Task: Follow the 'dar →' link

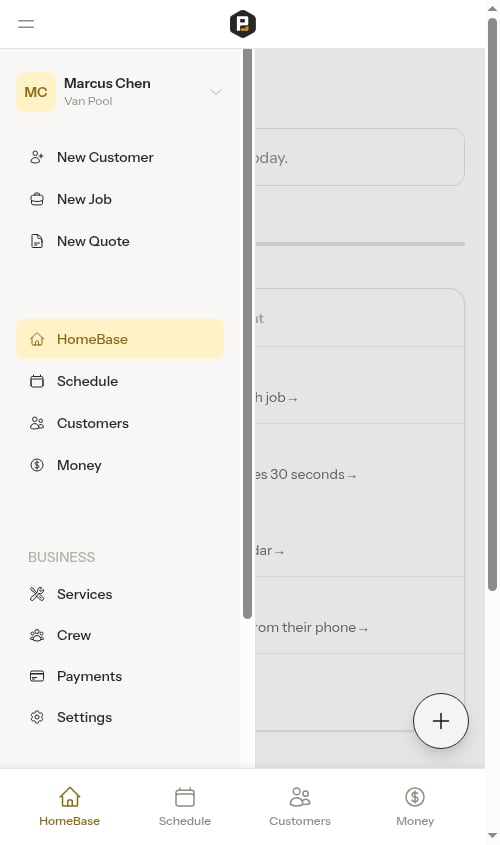Action: click(269, 551)
